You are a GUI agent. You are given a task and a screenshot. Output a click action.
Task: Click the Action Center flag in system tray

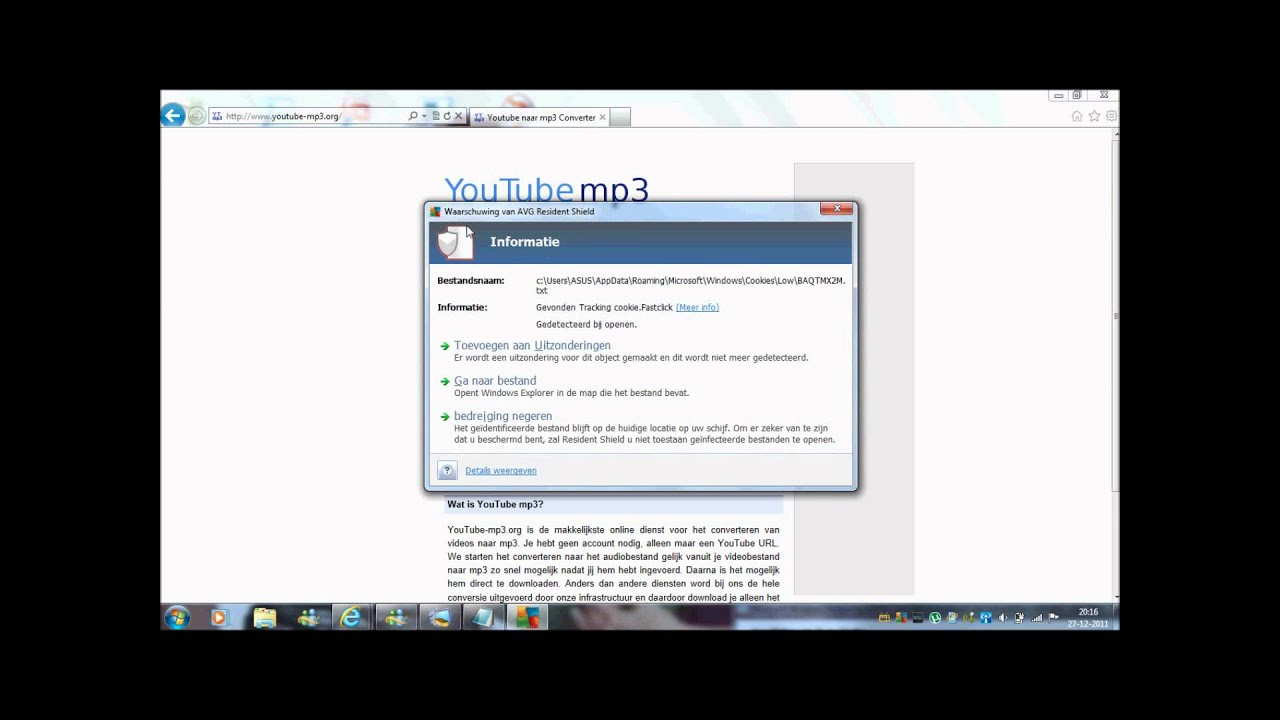(1052, 618)
